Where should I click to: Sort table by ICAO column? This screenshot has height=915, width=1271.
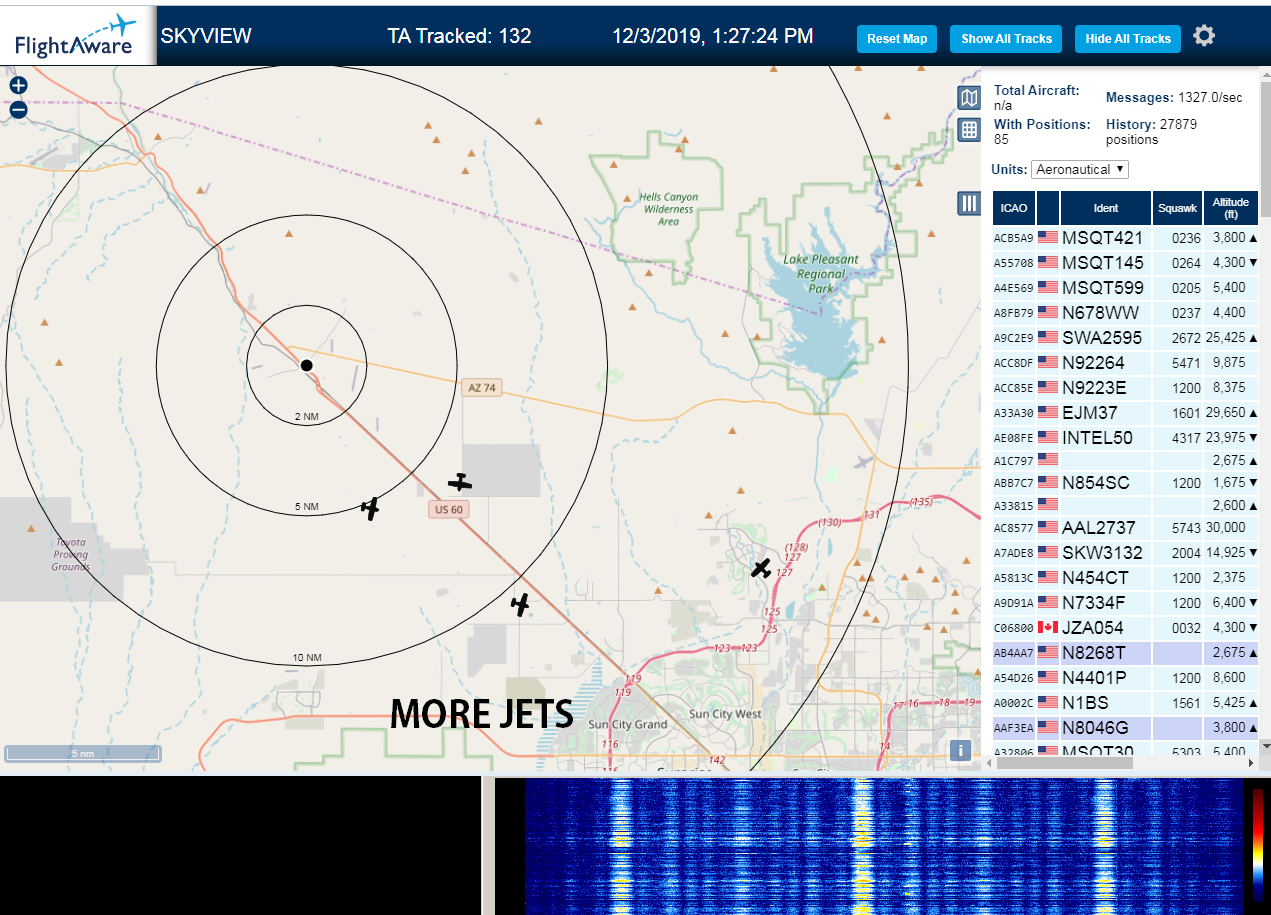1014,208
